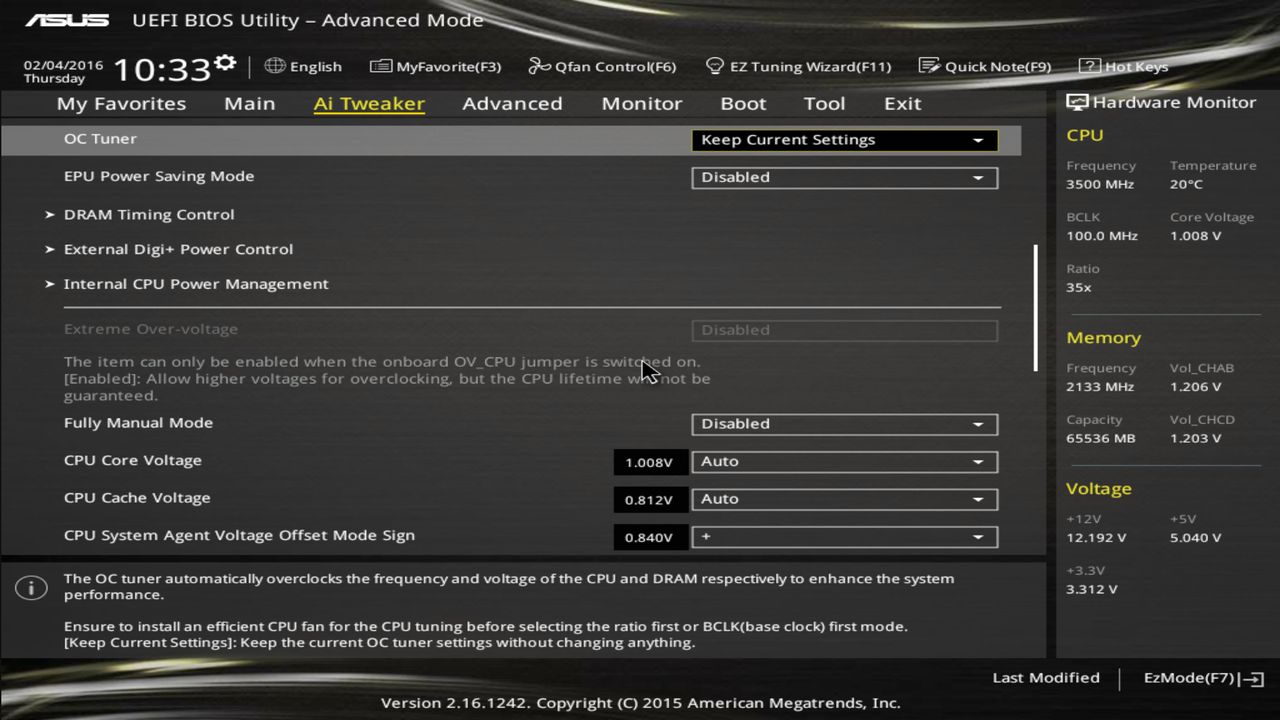Select the Fully Manual Mode label
The width and height of the screenshot is (1280, 720).
[x=138, y=423]
